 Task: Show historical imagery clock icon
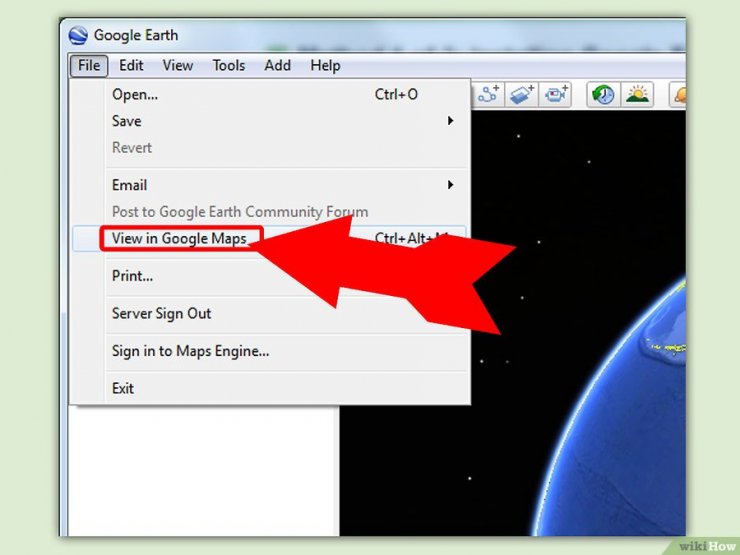click(x=603, y=94)
